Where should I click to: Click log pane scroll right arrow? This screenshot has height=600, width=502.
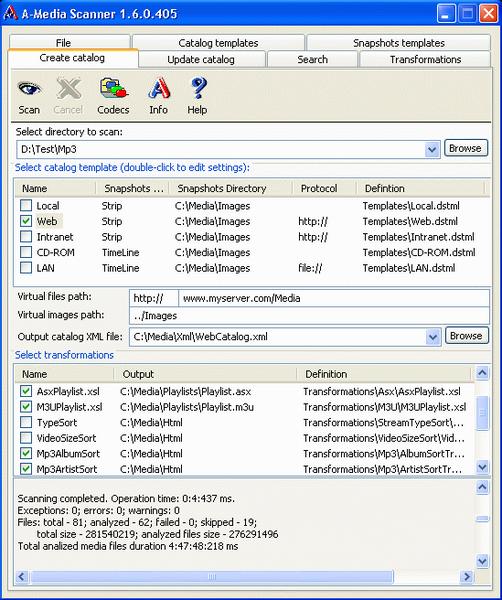pos(467,576)
